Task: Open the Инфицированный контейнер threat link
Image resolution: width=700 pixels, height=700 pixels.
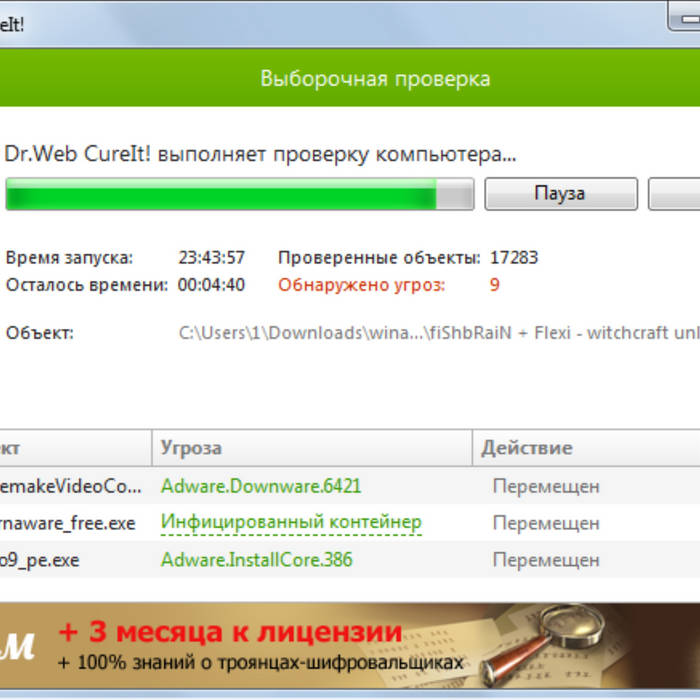Action: point(291,522)
